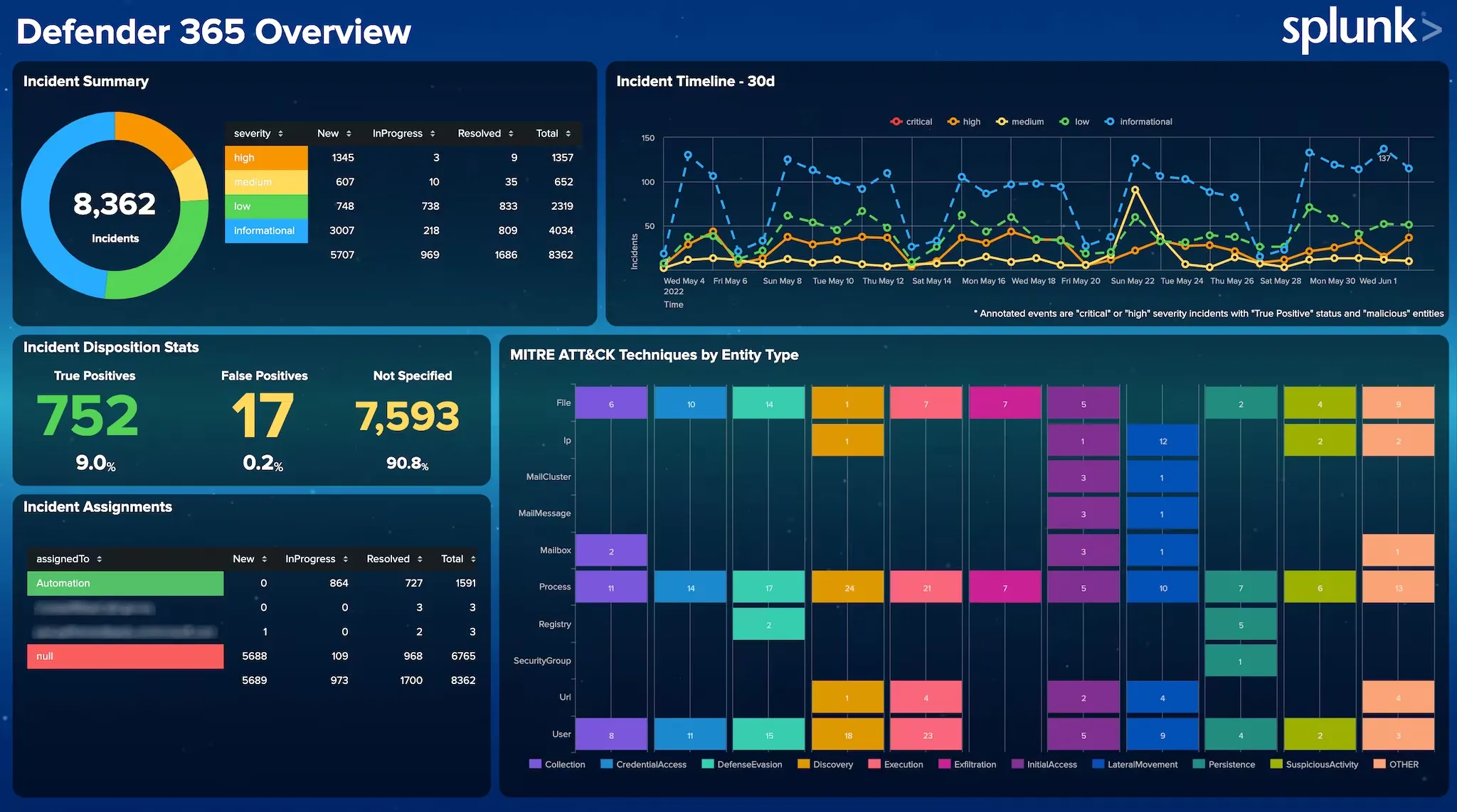Viewport: 1457px width, 812px height.
Task: Toggle critical series in timeline legend
Action: click(x=911, y=122)
